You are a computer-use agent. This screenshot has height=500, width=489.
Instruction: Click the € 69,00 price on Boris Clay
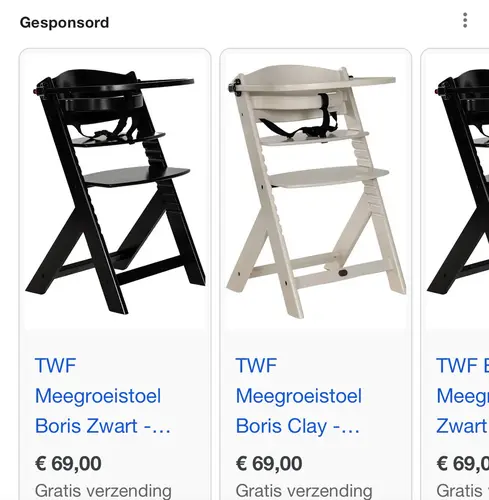coord(269,463)
